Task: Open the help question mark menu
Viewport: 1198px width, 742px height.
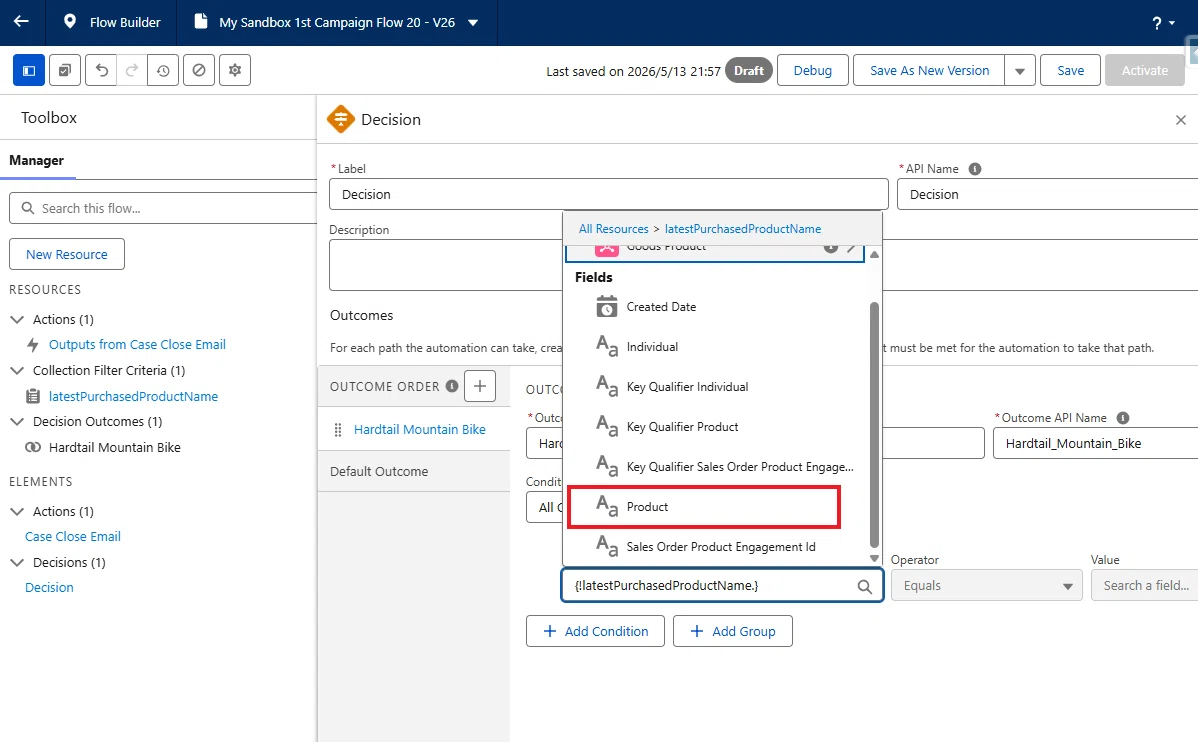Action: pos(1163,23)
